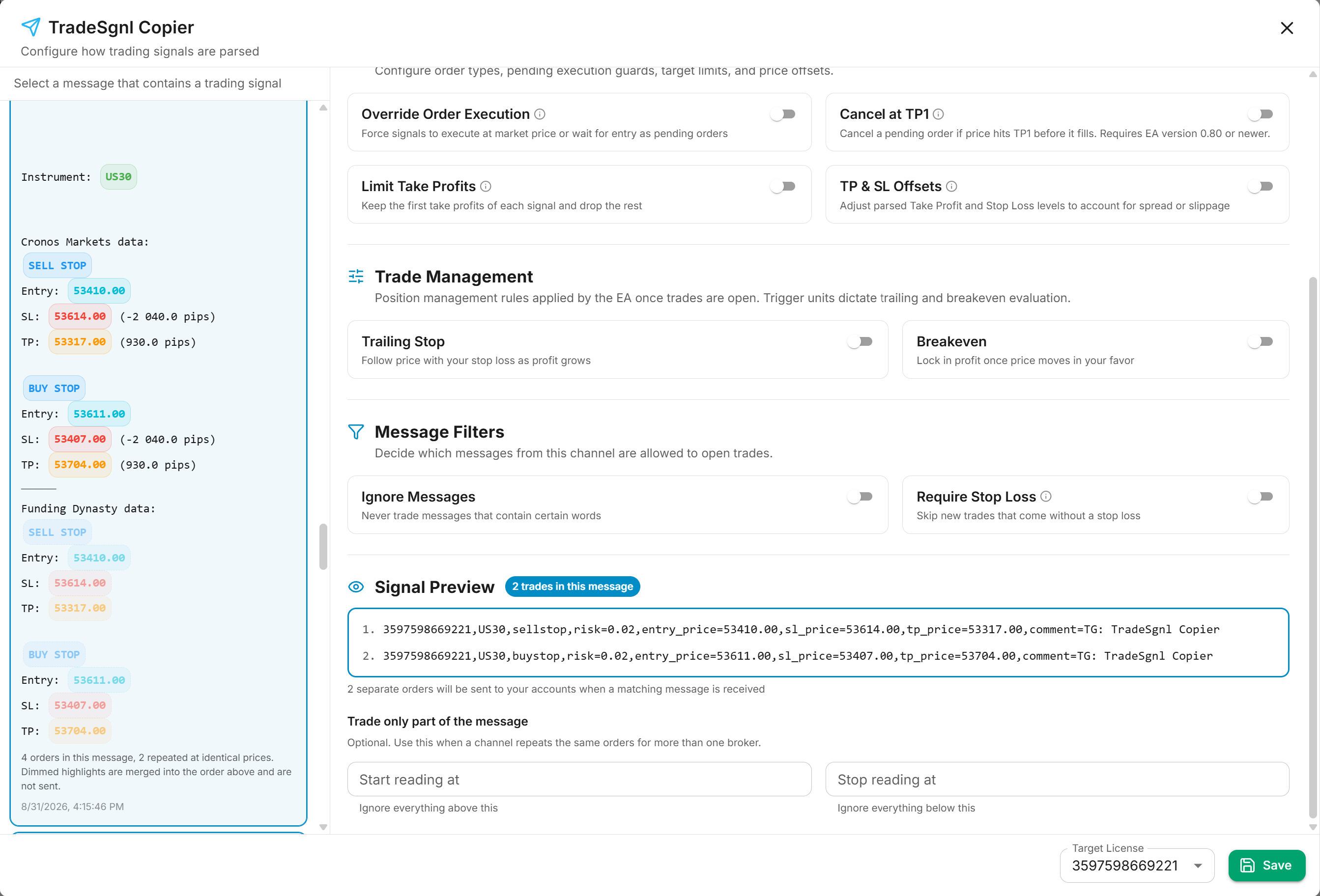Switch on Require Stop Loss toggle

click(x=1261, y=496)
